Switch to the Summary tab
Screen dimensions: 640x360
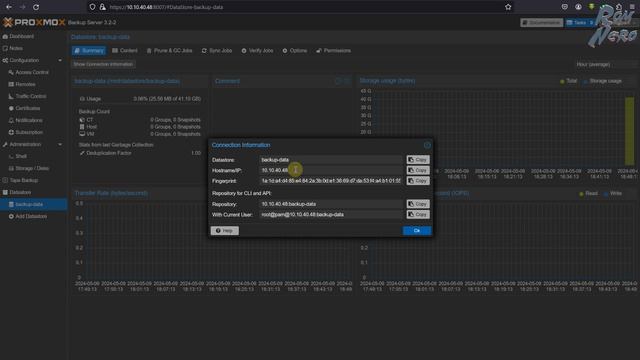[x=89, y=51]
